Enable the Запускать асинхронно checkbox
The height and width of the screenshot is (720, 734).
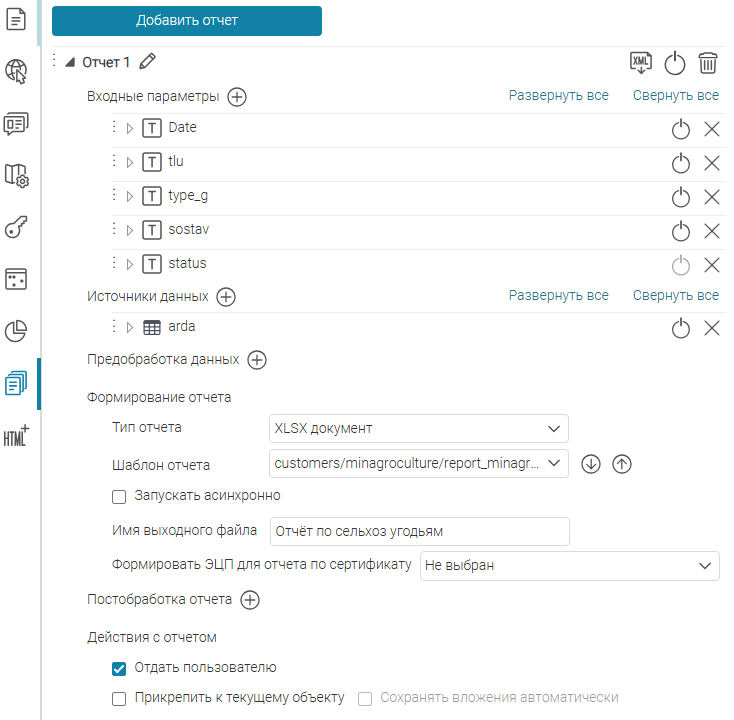(119, 495)
